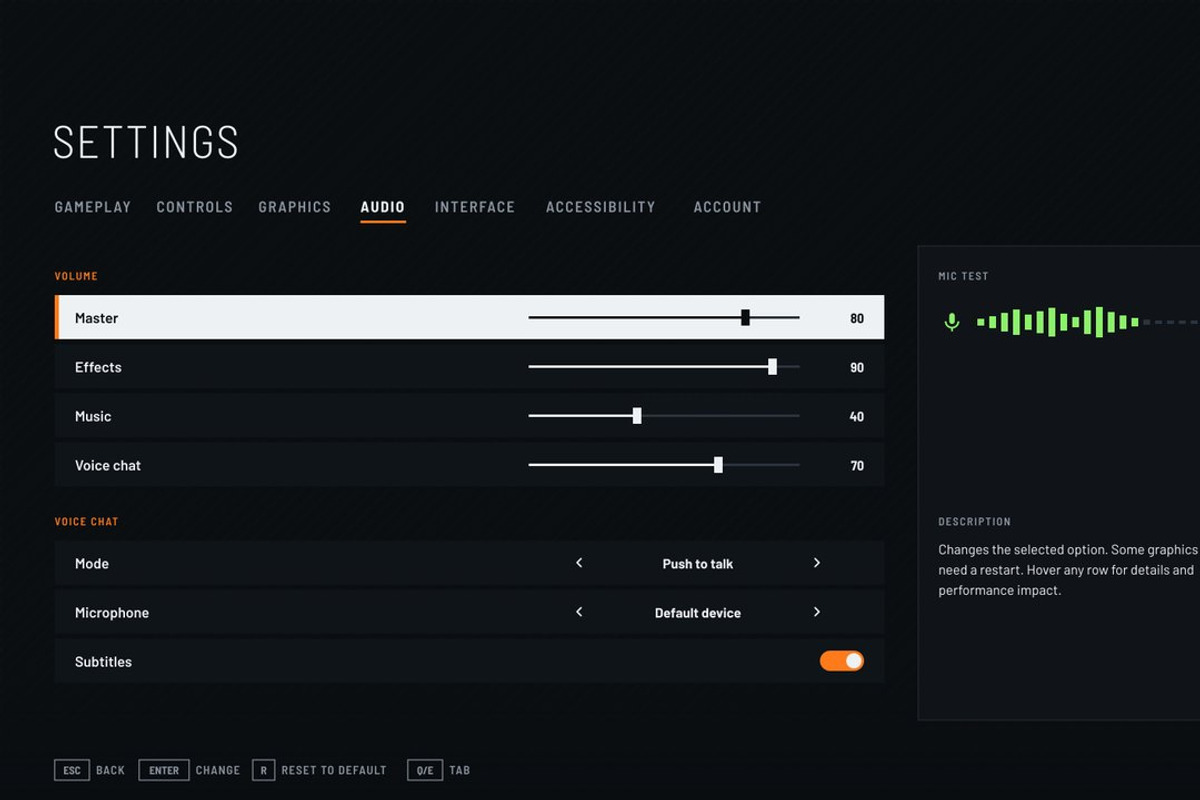Click the Effects value 90
This screenshot has height=800, width=1200.
click(857, 367)
